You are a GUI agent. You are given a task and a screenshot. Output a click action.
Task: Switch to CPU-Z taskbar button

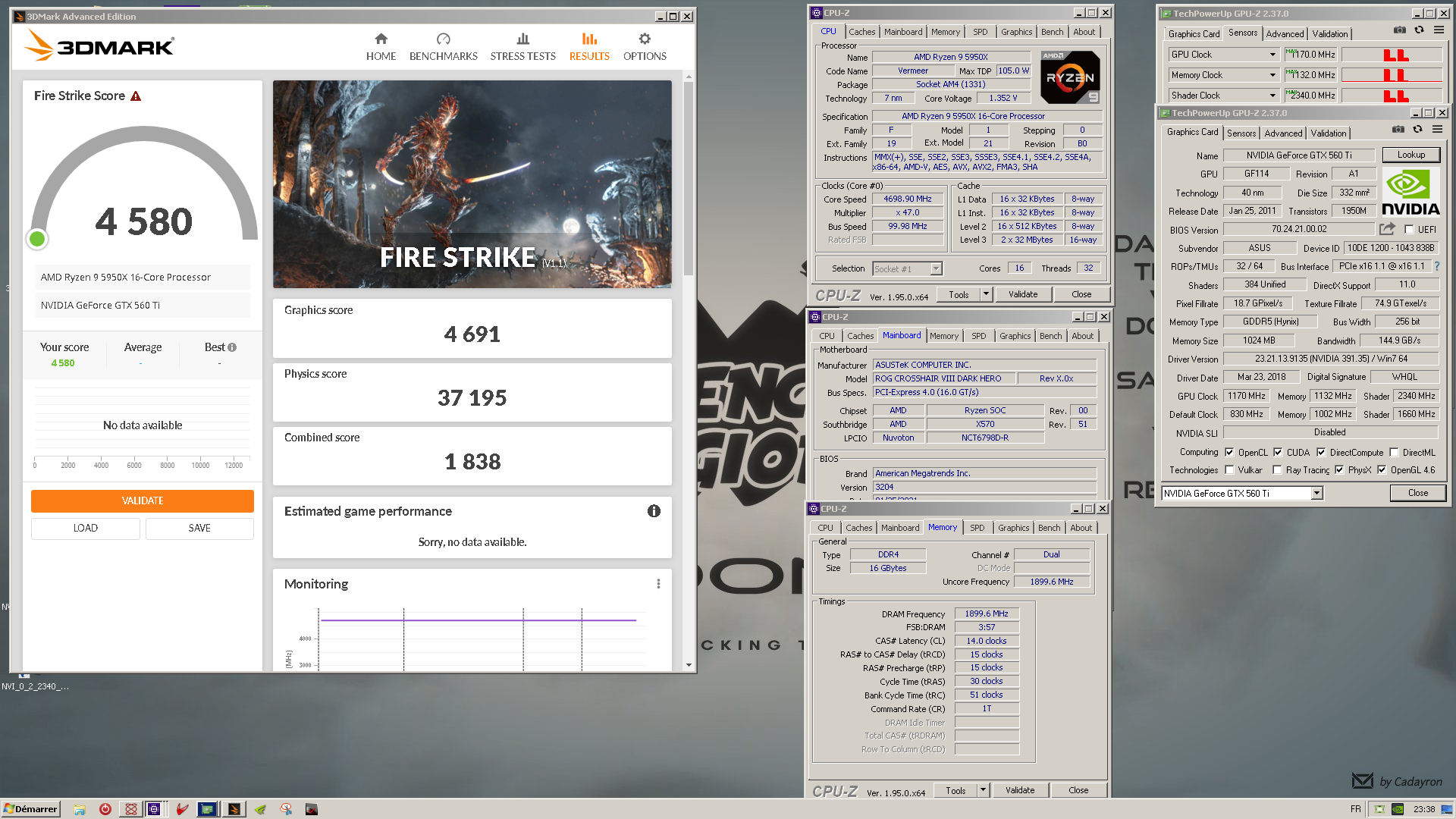click(x=154, y=809)
